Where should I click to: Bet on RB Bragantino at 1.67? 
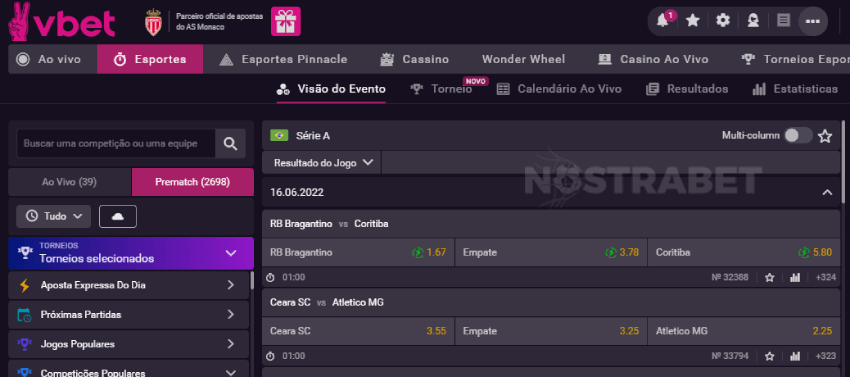[358, 252]
